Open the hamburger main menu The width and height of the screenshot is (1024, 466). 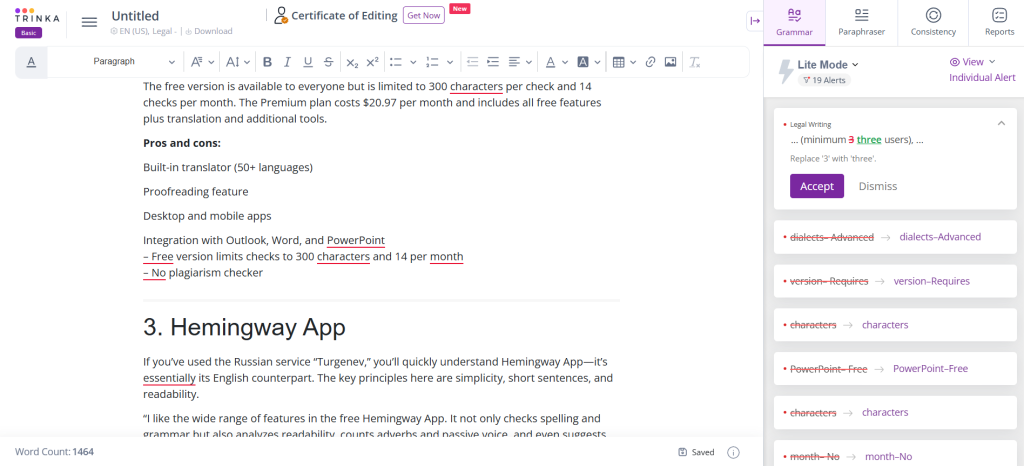click(89, 22)
